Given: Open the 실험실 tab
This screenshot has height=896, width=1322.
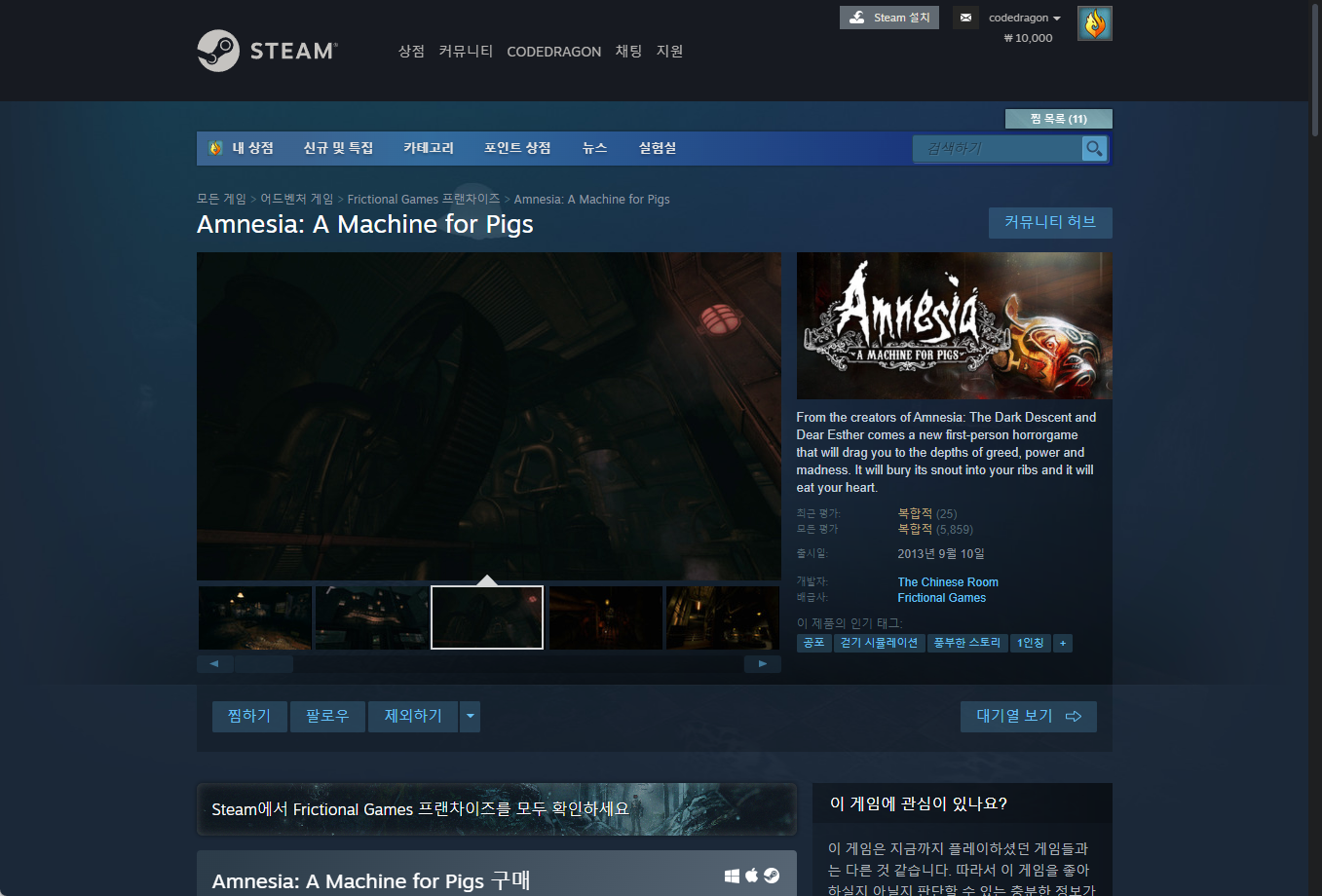Looking at the screenshot, I should click(658, 148).
